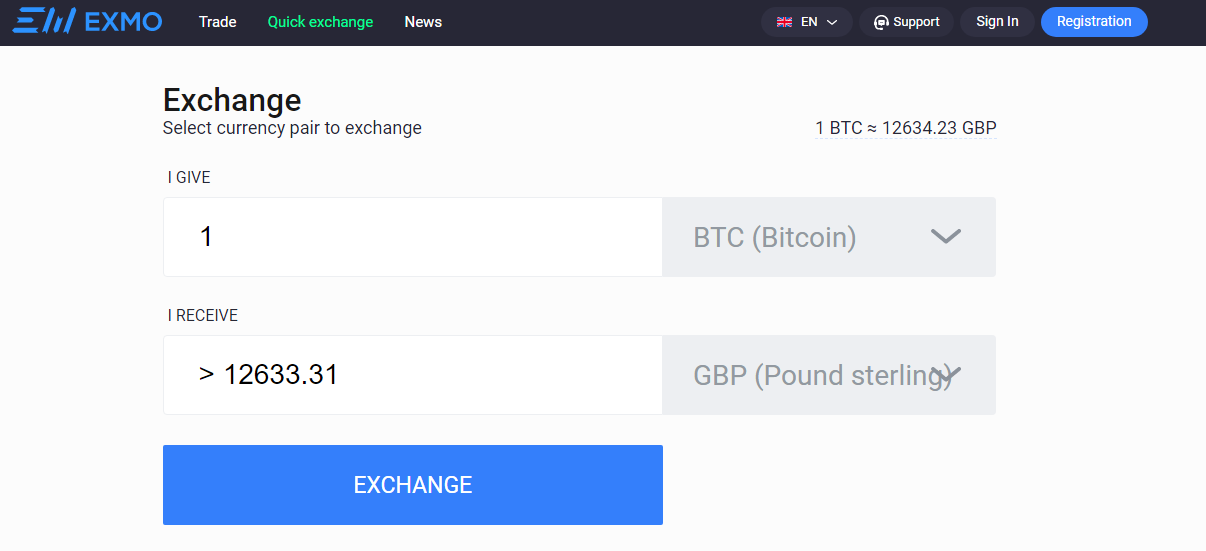The width and height of the screenshot is (1206, 551).
Task: Click the Support button
Action: point(907,22)
